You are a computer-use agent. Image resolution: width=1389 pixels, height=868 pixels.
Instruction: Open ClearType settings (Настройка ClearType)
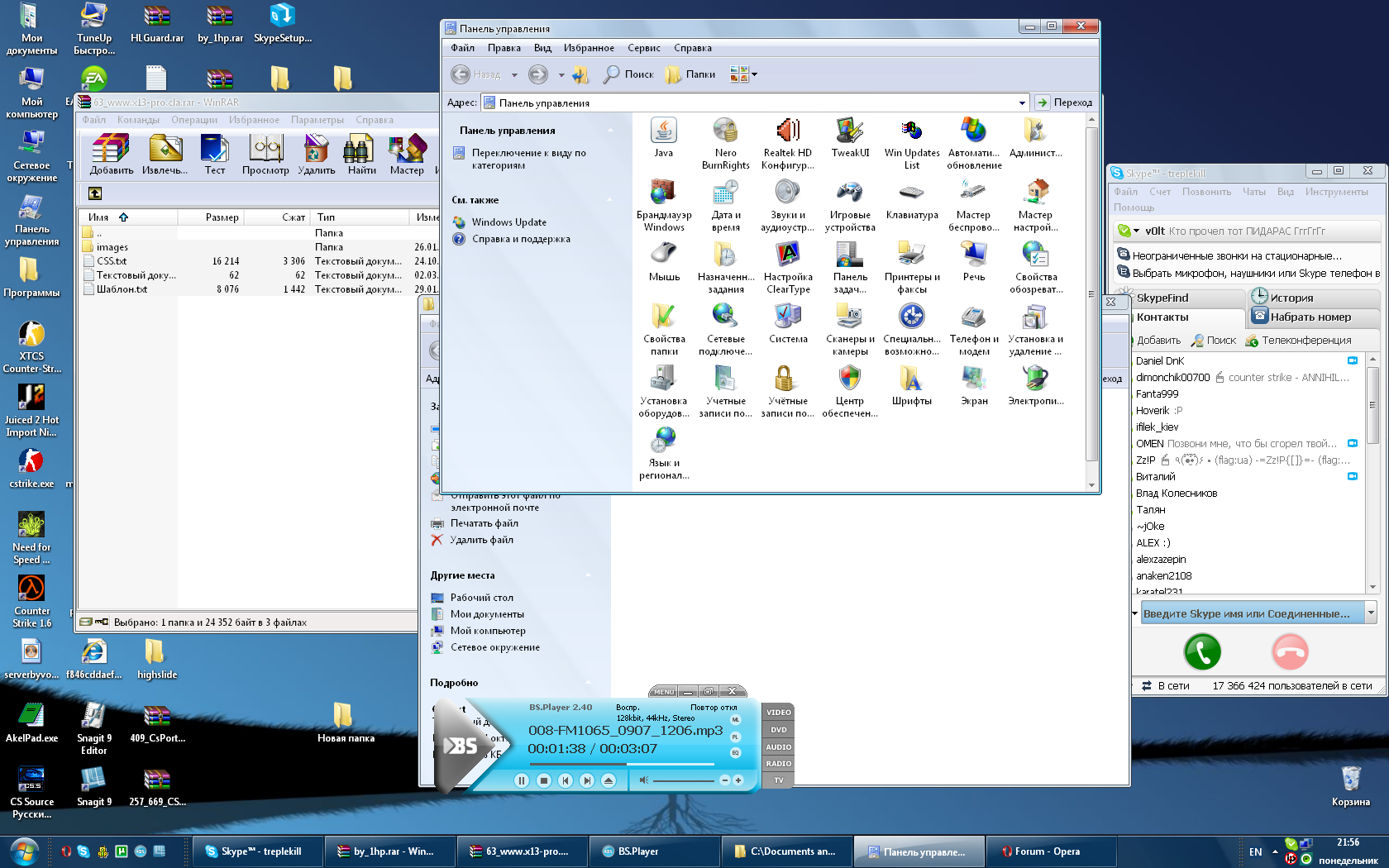(788, 267)
